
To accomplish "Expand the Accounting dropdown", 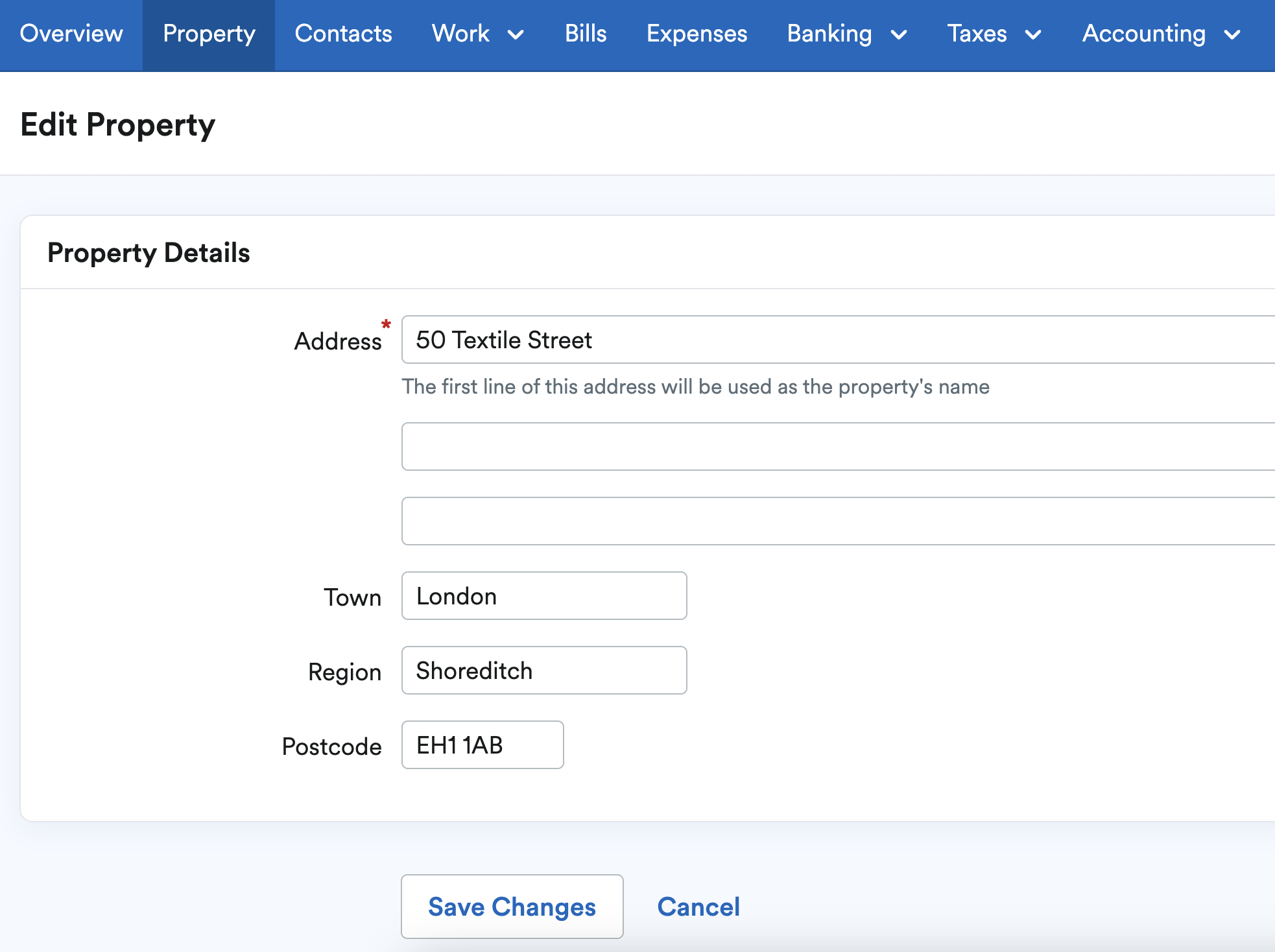I will 1162,34.
